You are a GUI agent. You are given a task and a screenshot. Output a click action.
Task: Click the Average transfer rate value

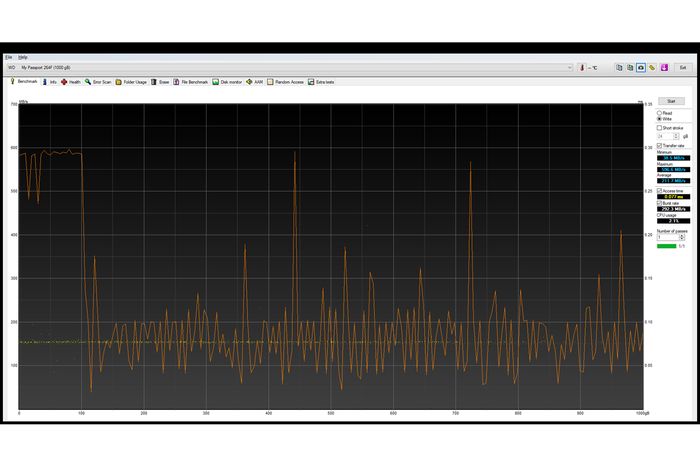coord(673,181)
